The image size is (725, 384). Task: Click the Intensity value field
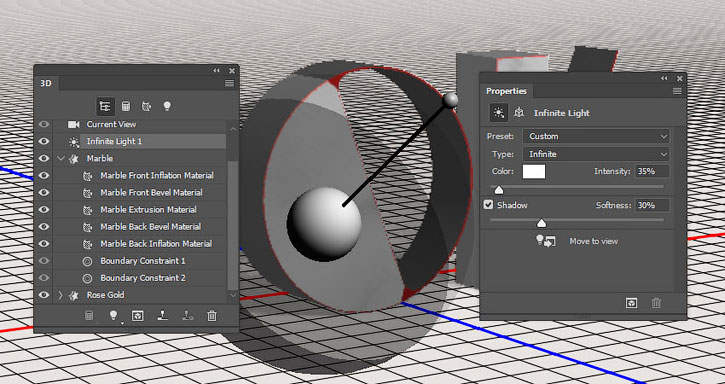tap(652, 171)
